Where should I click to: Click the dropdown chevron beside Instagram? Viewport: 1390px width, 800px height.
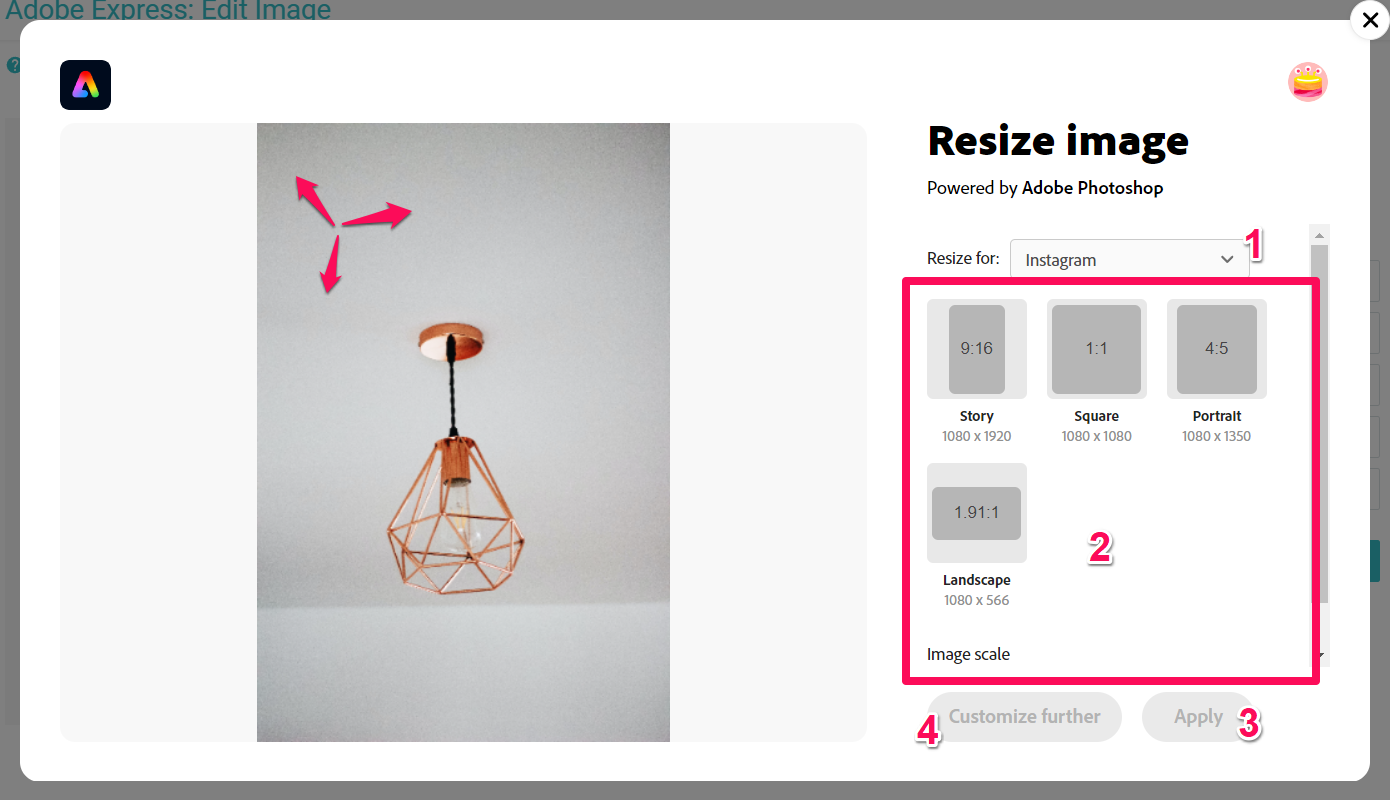point(1228,259)
